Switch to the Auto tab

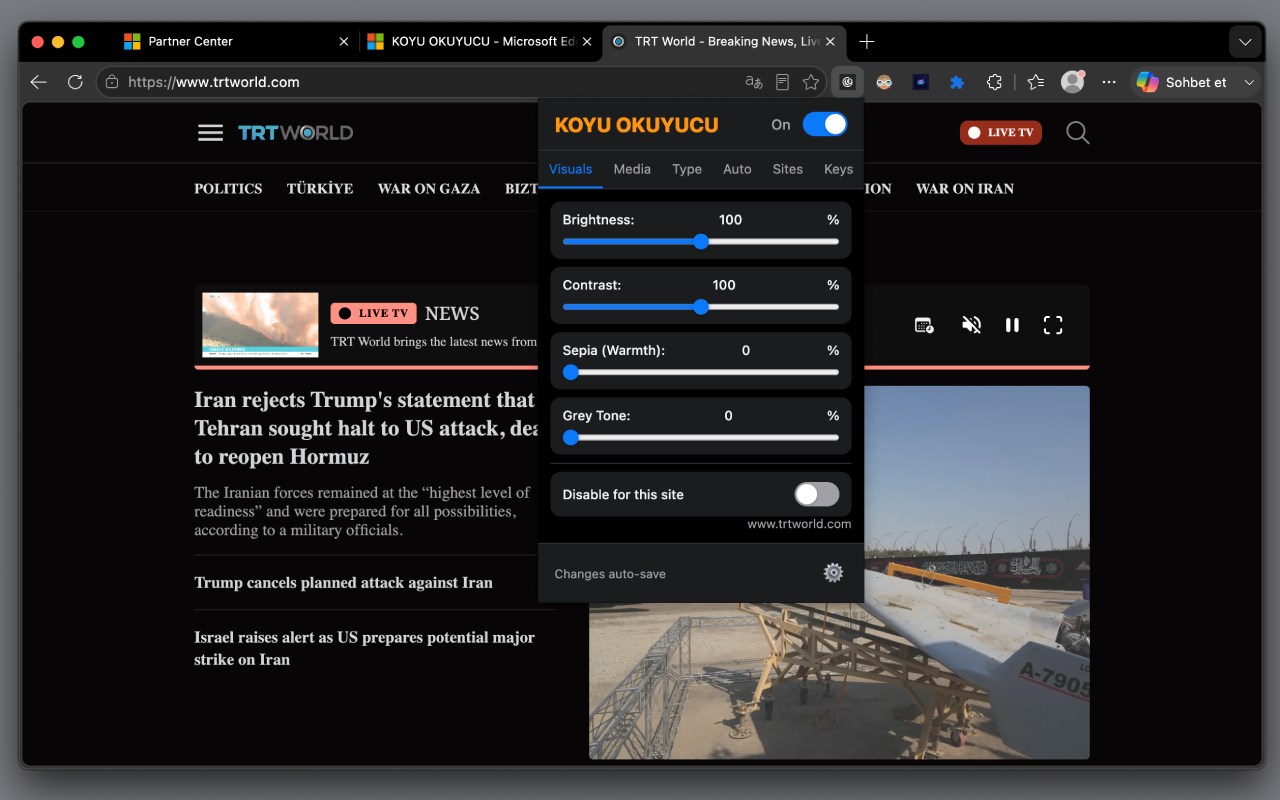737,169
